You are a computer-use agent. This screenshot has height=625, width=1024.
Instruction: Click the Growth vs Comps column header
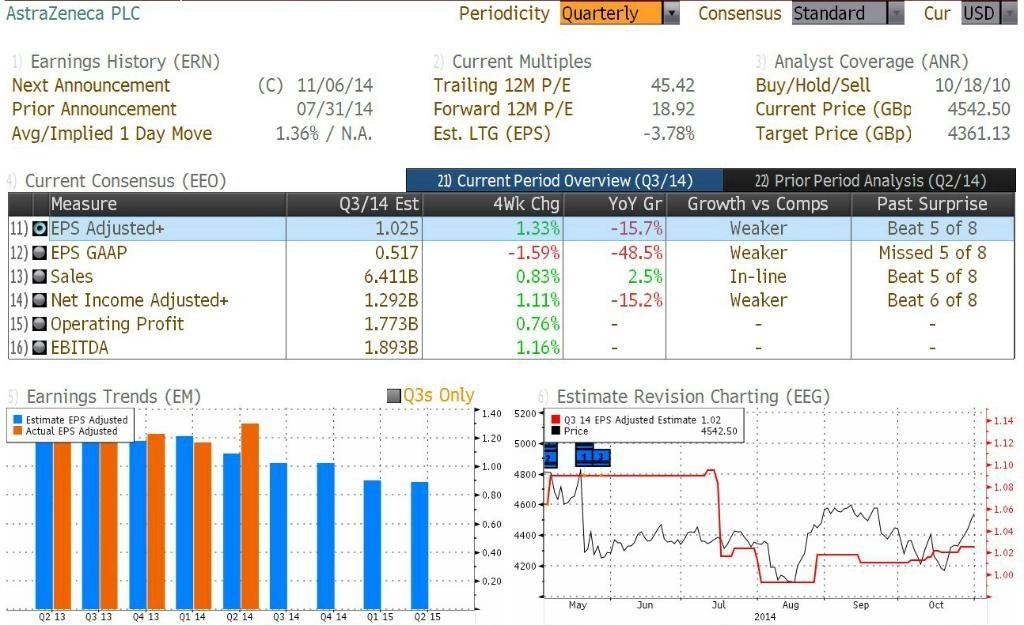click(x=758, y=204)
